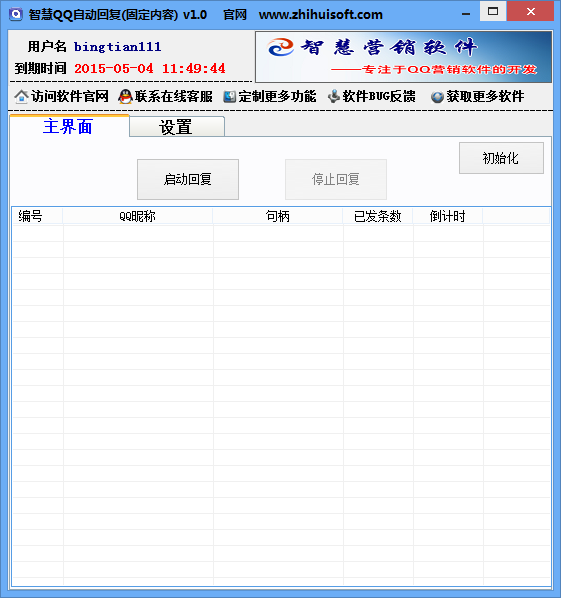Open 软件BUG反馈 link
561x598 pixels.
click(379, 96)
